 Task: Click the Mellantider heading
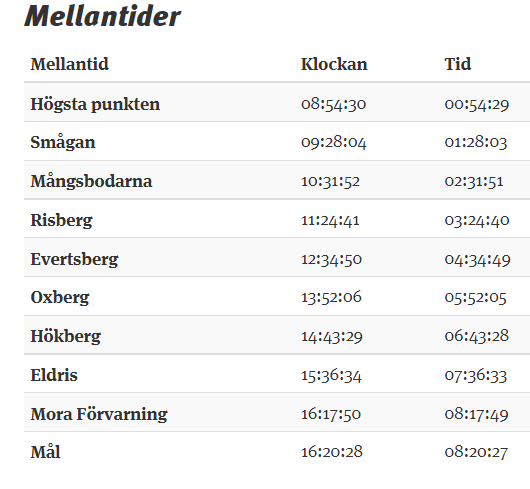(x=103, y=16)
